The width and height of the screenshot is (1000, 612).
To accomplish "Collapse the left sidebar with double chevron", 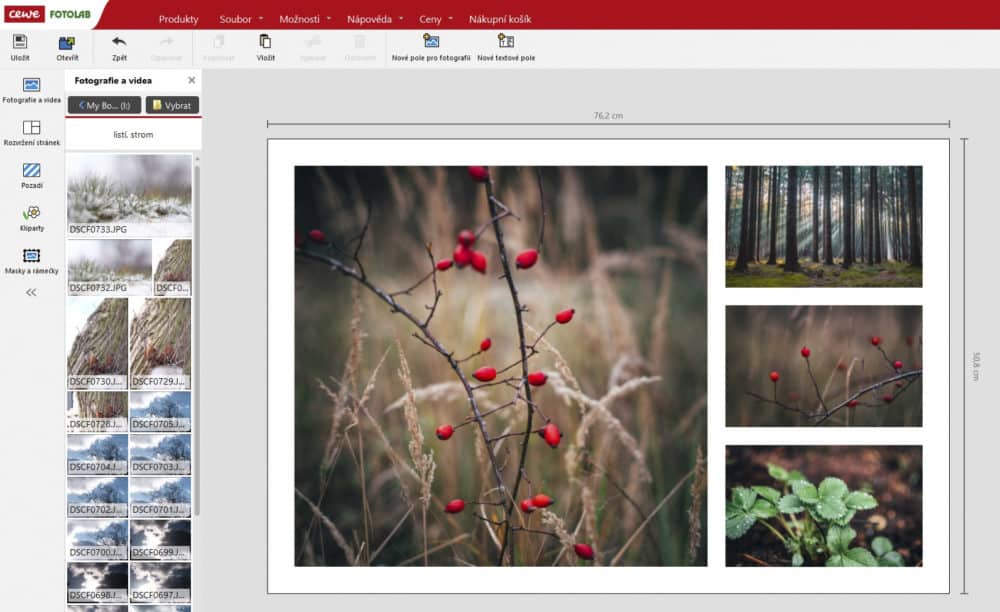I will (31, 292).
